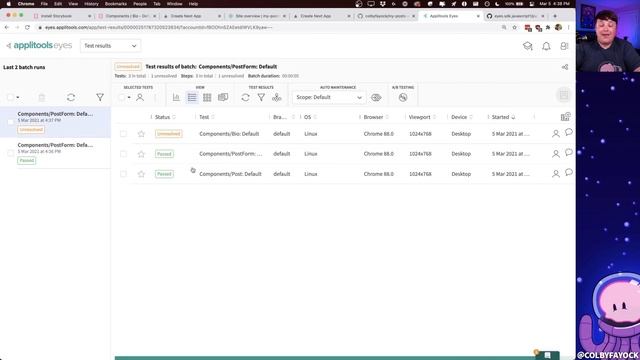Star the Components/Post: Default test
This screenshot has height=360, width=640.
tap(141, 174)
